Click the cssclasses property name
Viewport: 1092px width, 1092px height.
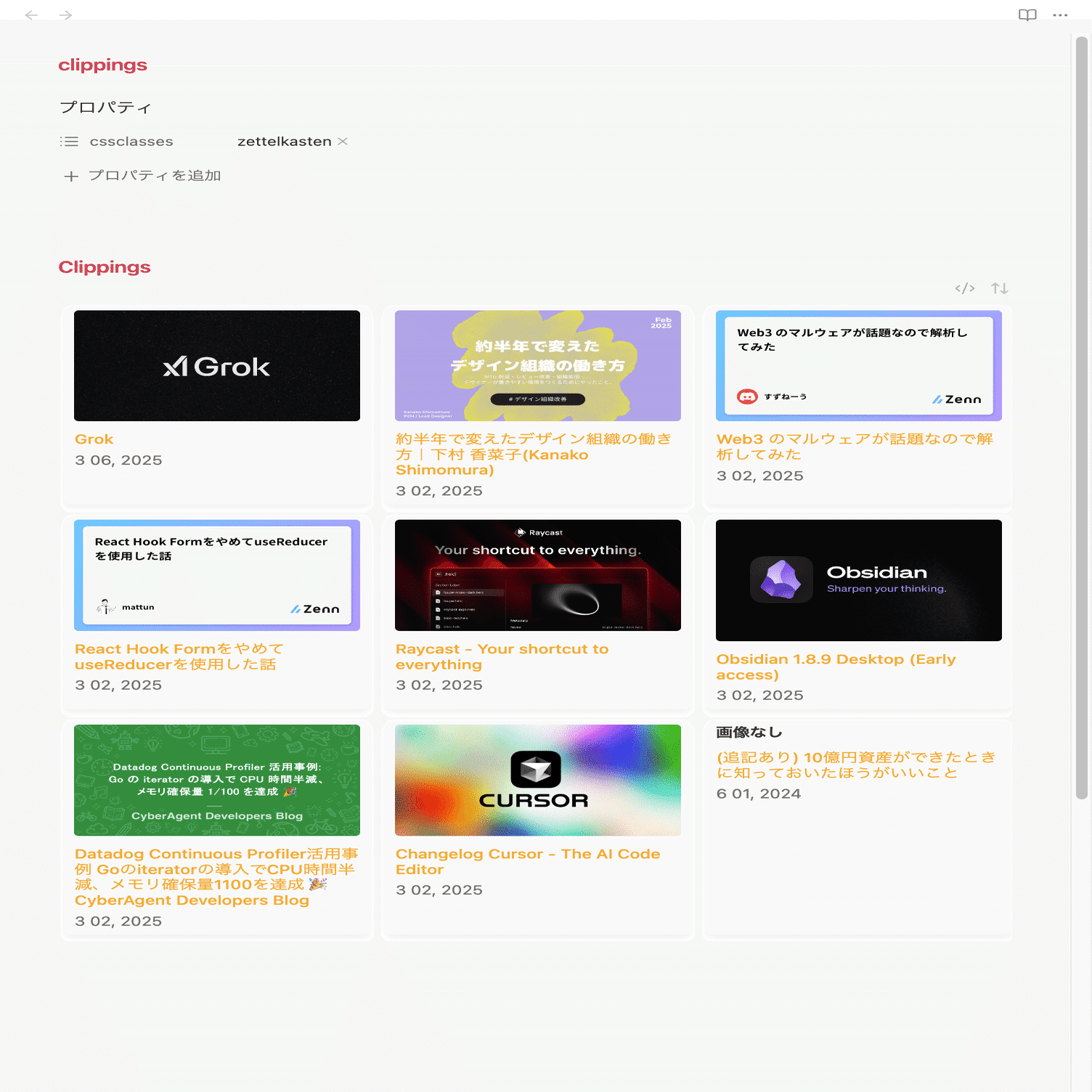(131, 142)
